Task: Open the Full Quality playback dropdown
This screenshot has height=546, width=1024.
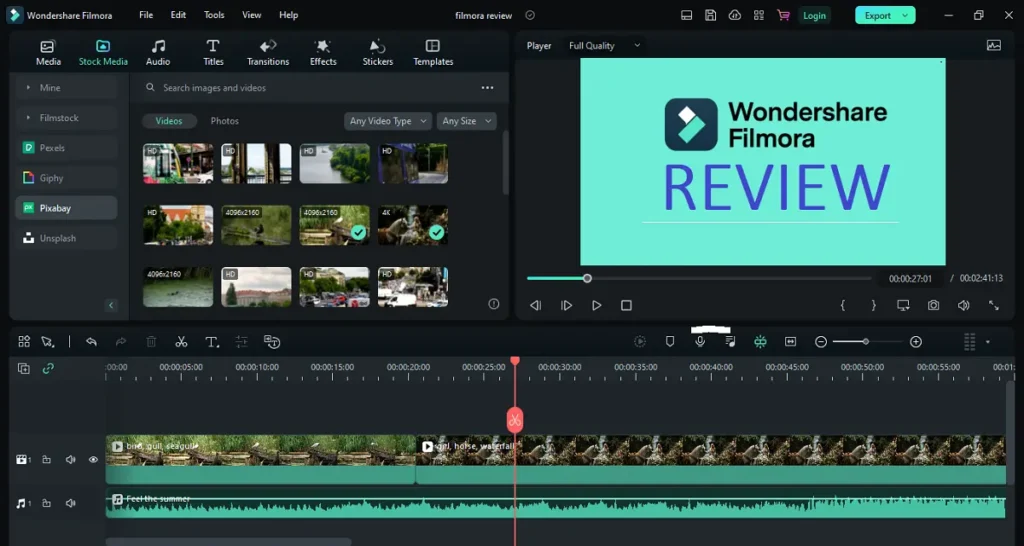Action: (605, 46)
